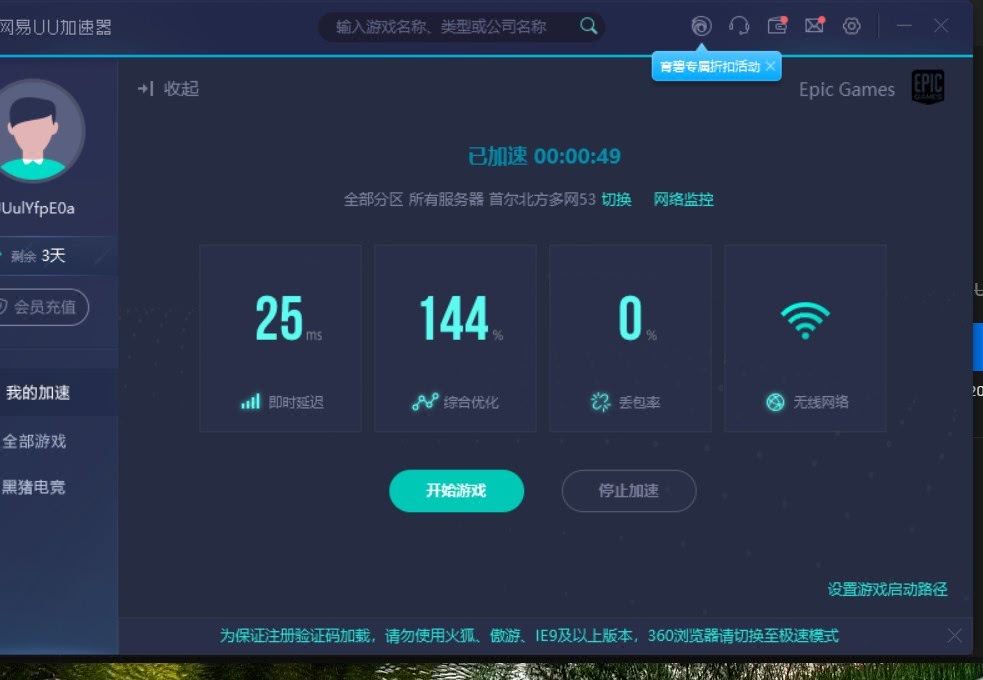Image resolution: width=983 pixels, height=680 pixels.
Task: Click the 开始游戏 button
Action: click(456, 491)
